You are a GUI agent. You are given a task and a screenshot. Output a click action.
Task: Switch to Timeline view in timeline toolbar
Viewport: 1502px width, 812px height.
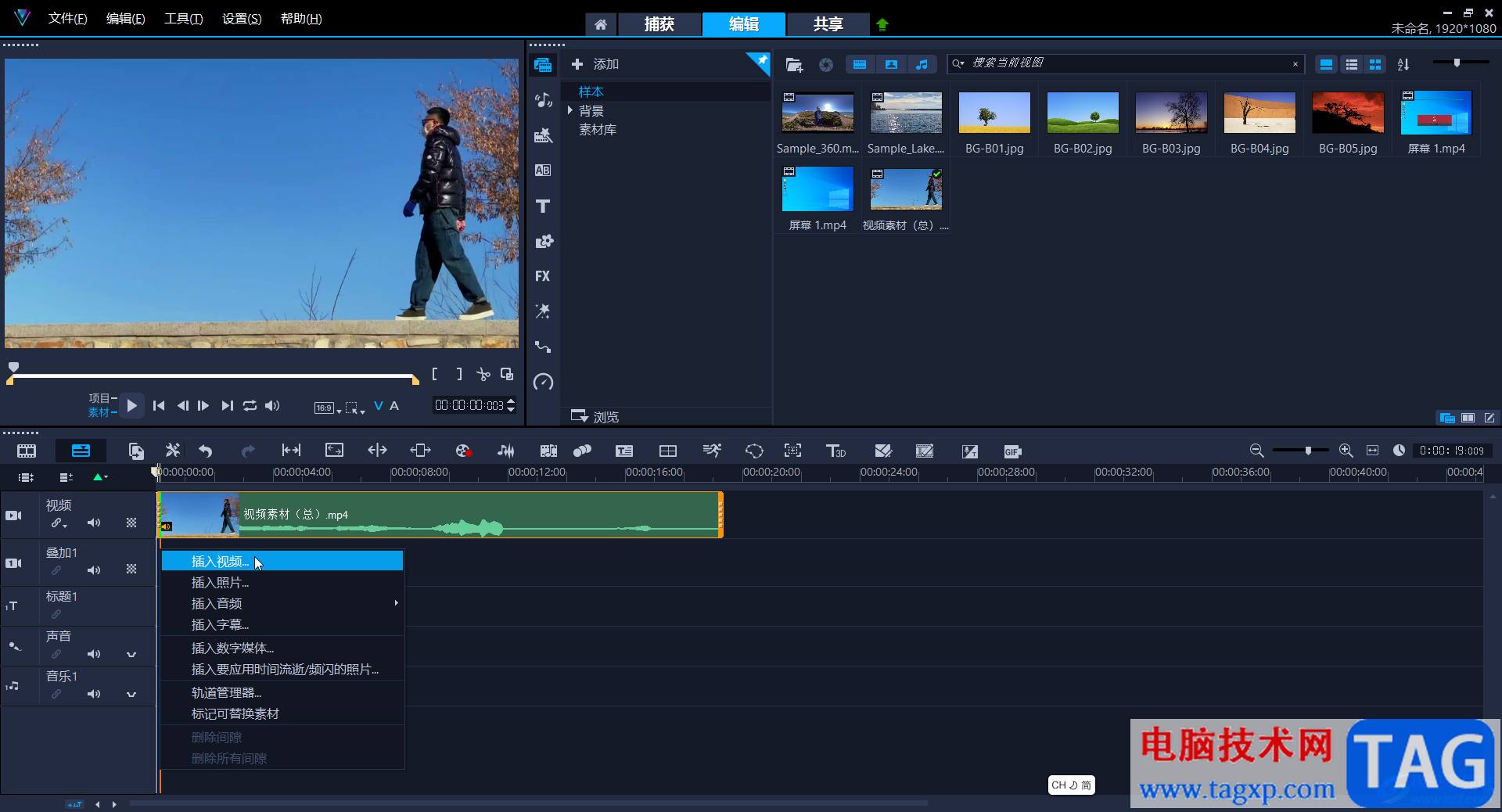point(81,451)
